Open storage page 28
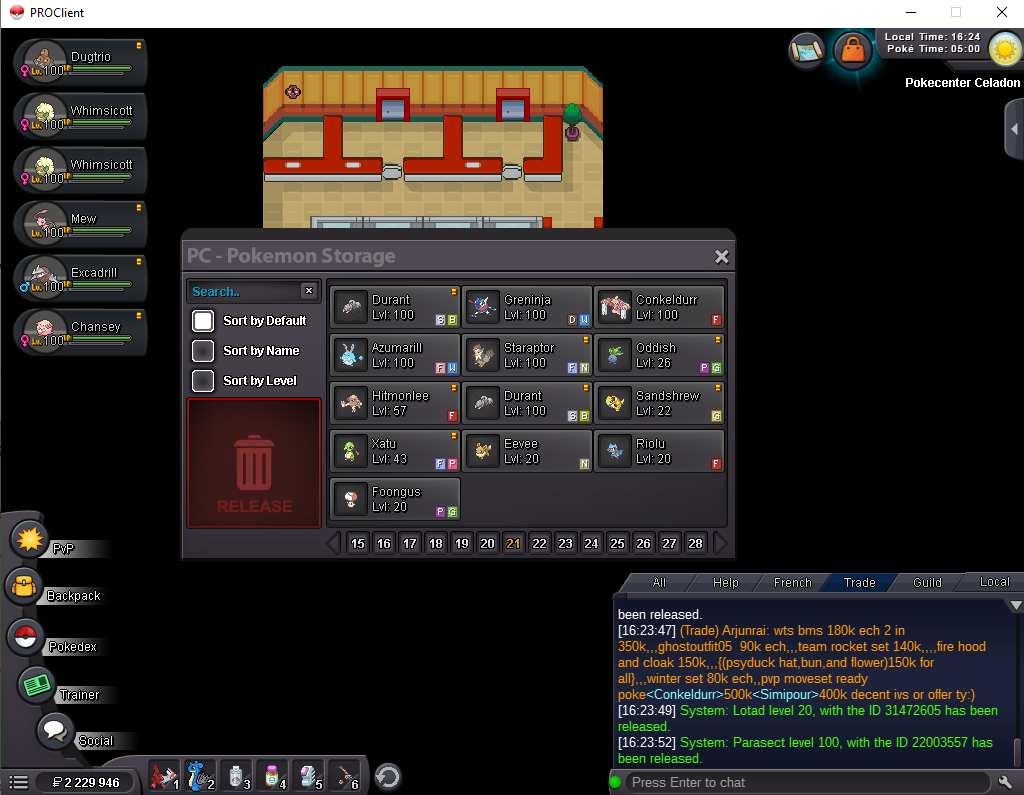Viewport: 1024px width, 795px height. coord(696,544)
